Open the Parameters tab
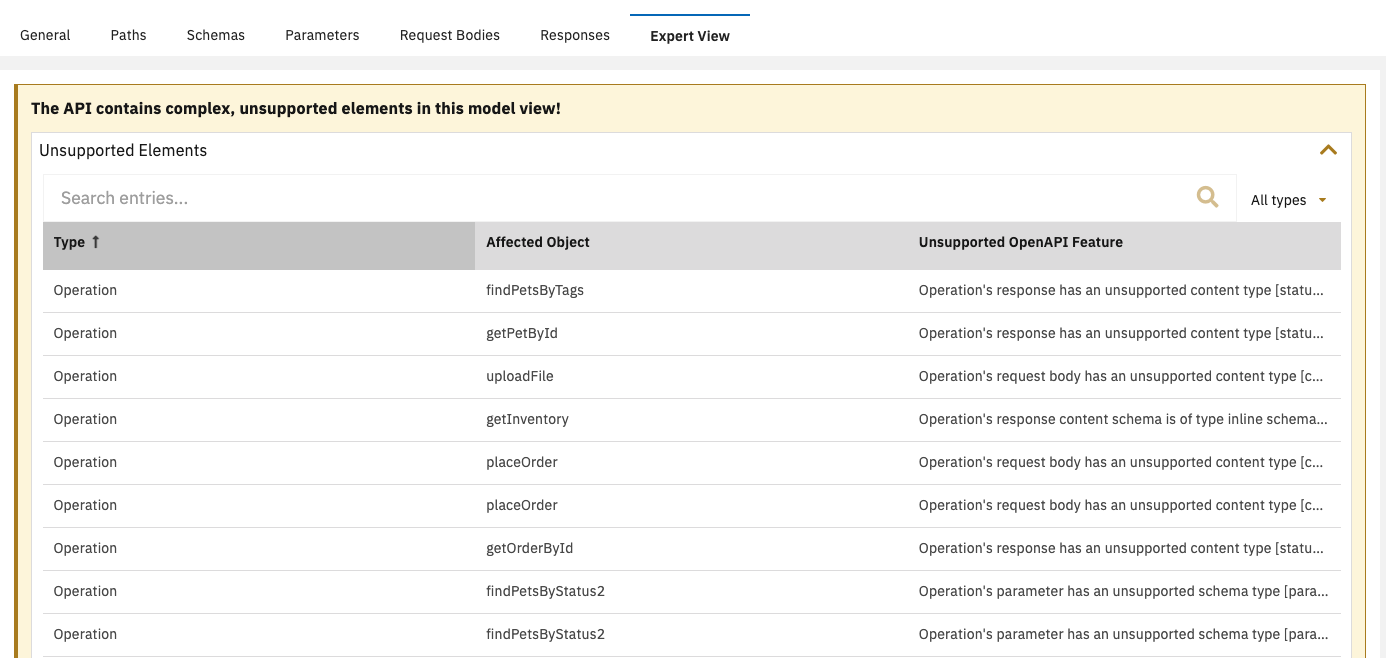This screenshot has height=658, width=1386. click(321, 35)
